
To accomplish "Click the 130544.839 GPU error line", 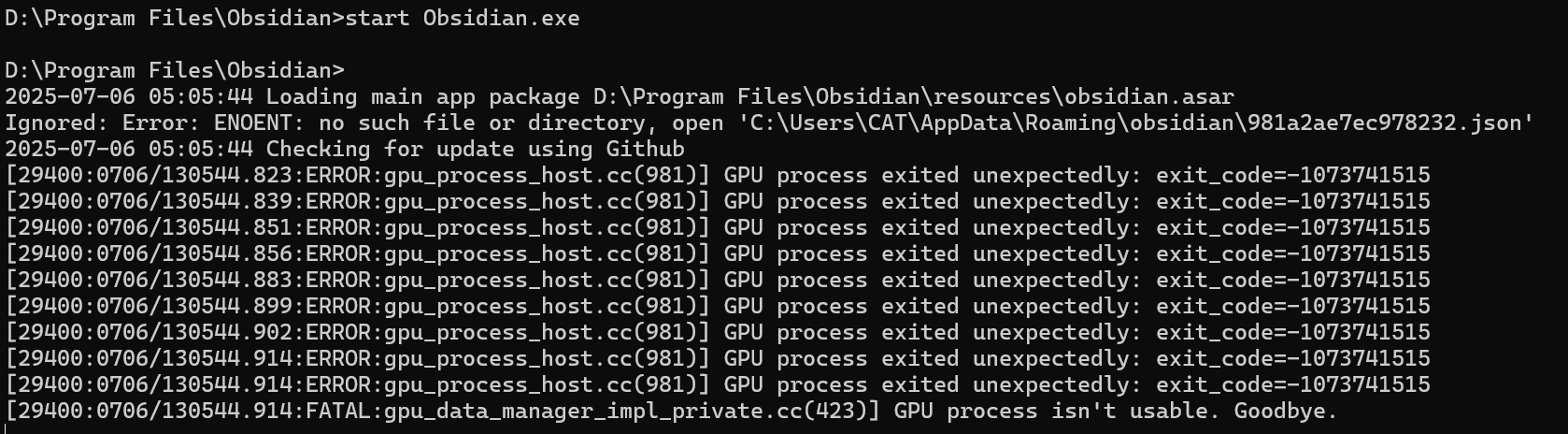I will (718, 201).
